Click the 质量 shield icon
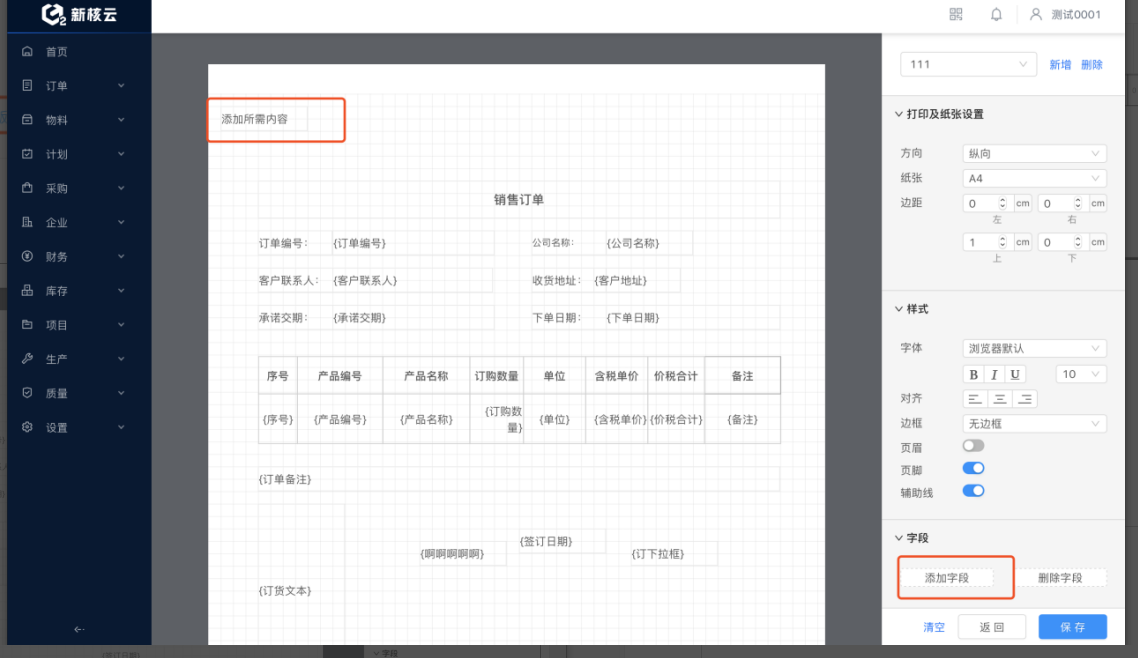1138x658 pixels. point(28,392)
